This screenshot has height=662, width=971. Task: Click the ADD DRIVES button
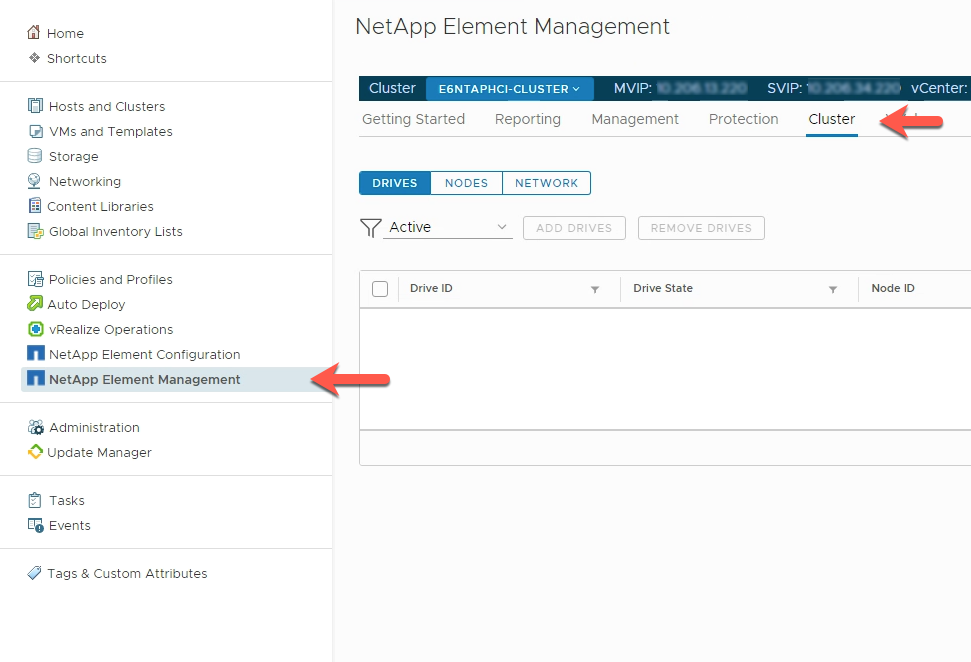pyautogui.click(x=574, y=228)
